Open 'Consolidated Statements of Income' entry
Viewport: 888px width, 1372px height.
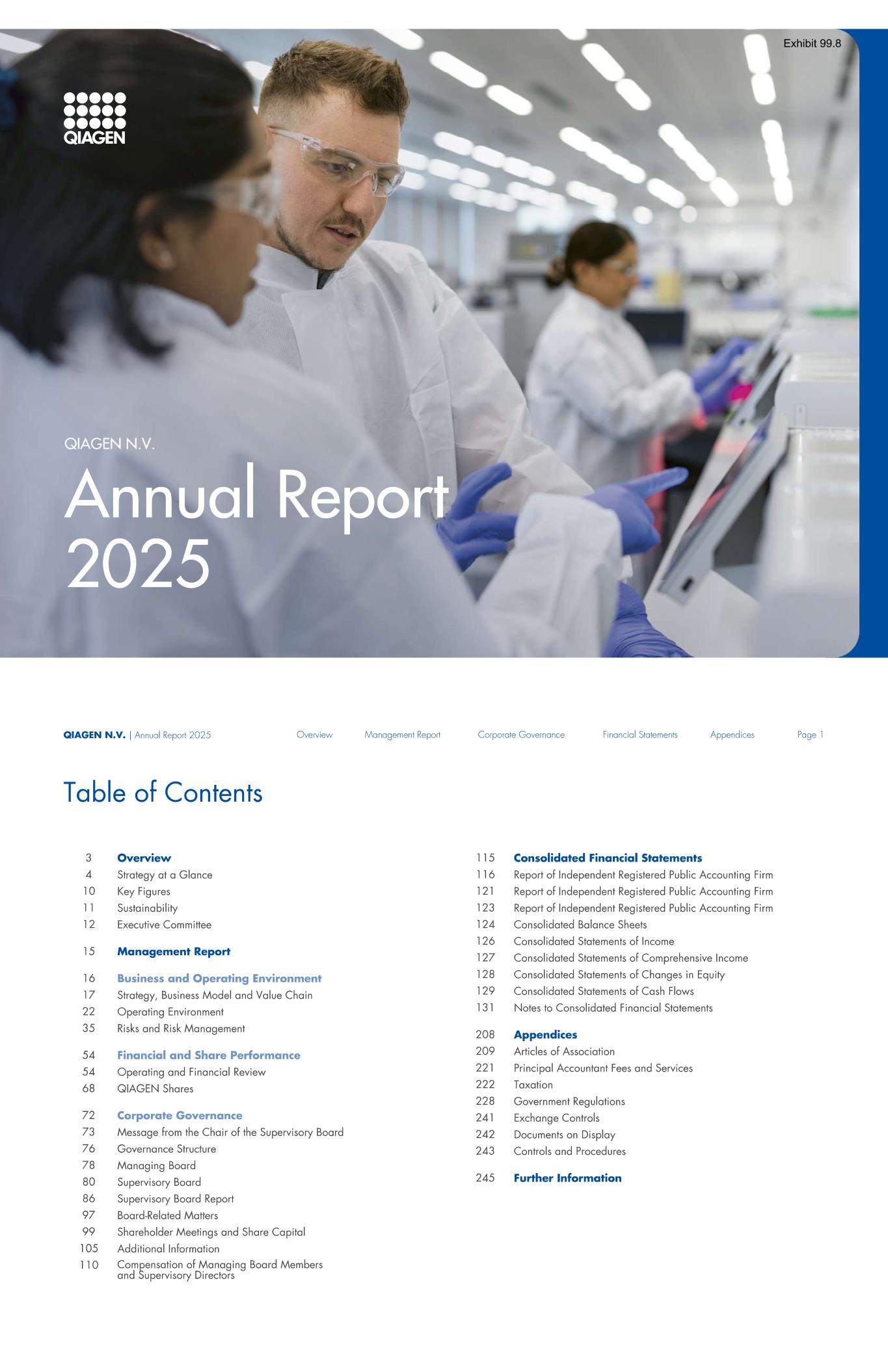[594, 942]
